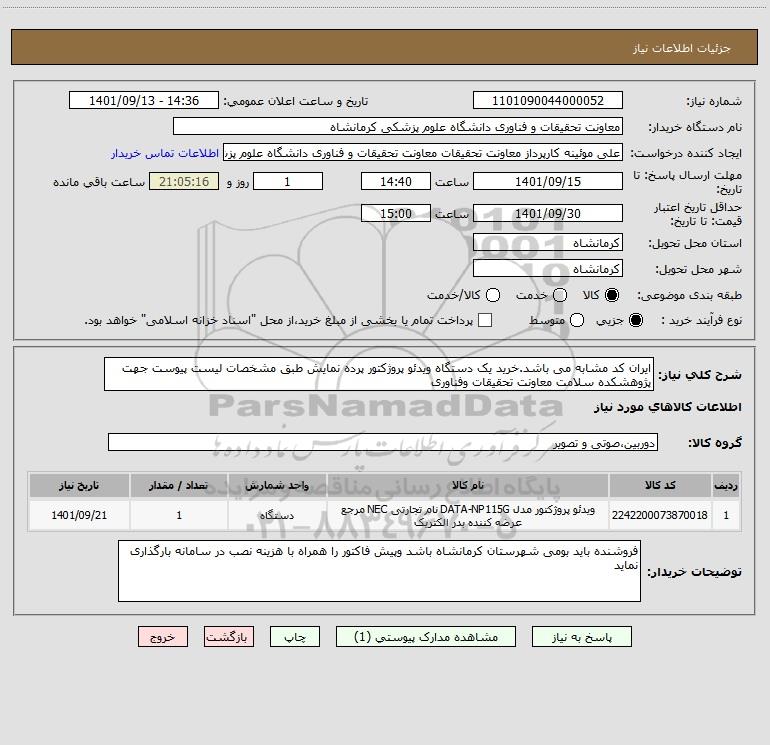Screen dimensions: 770x745
Task: Click the چاپ print button
Action: tap(295, 636)
